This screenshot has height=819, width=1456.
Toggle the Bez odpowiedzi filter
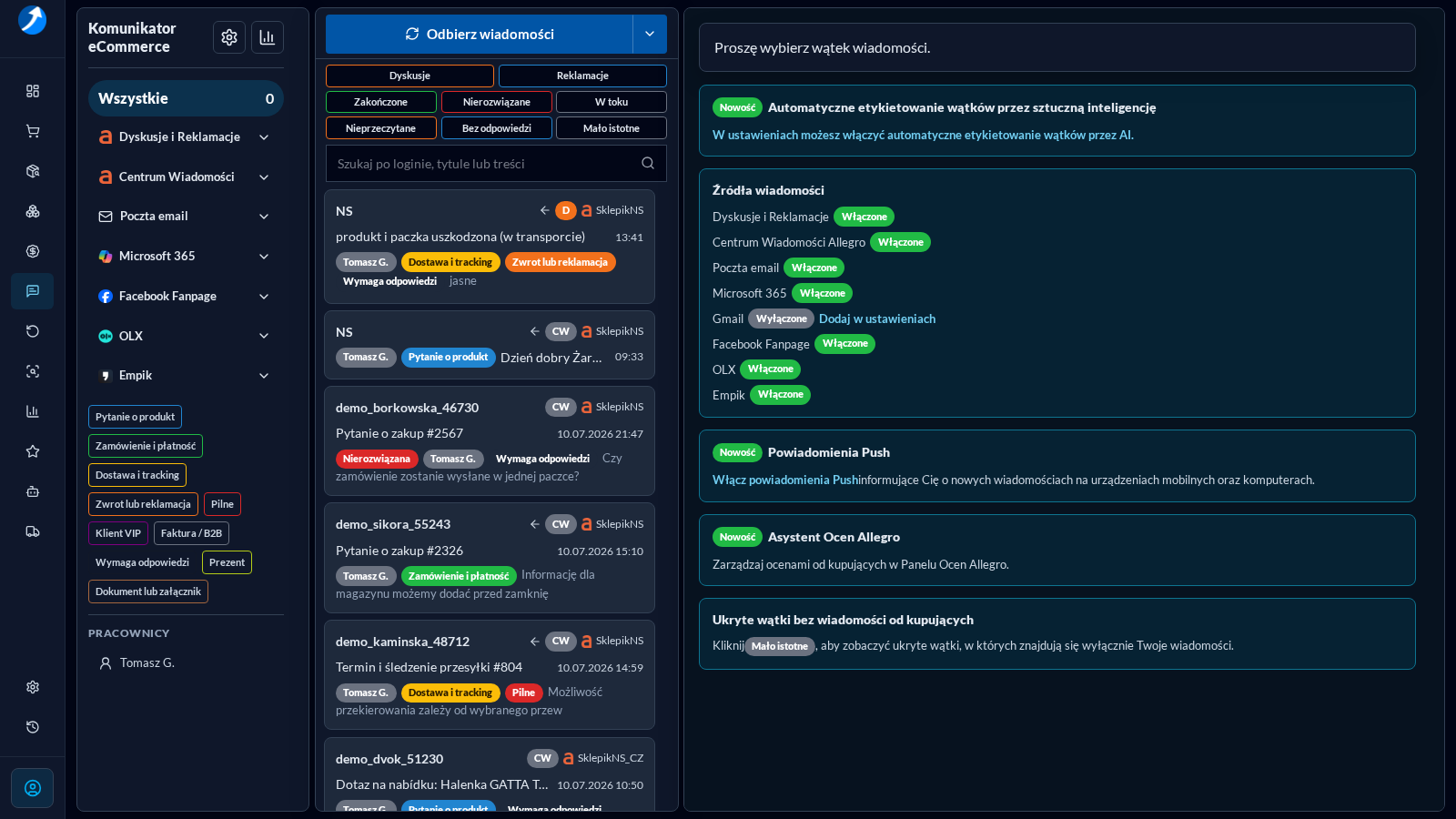[497, 128]
